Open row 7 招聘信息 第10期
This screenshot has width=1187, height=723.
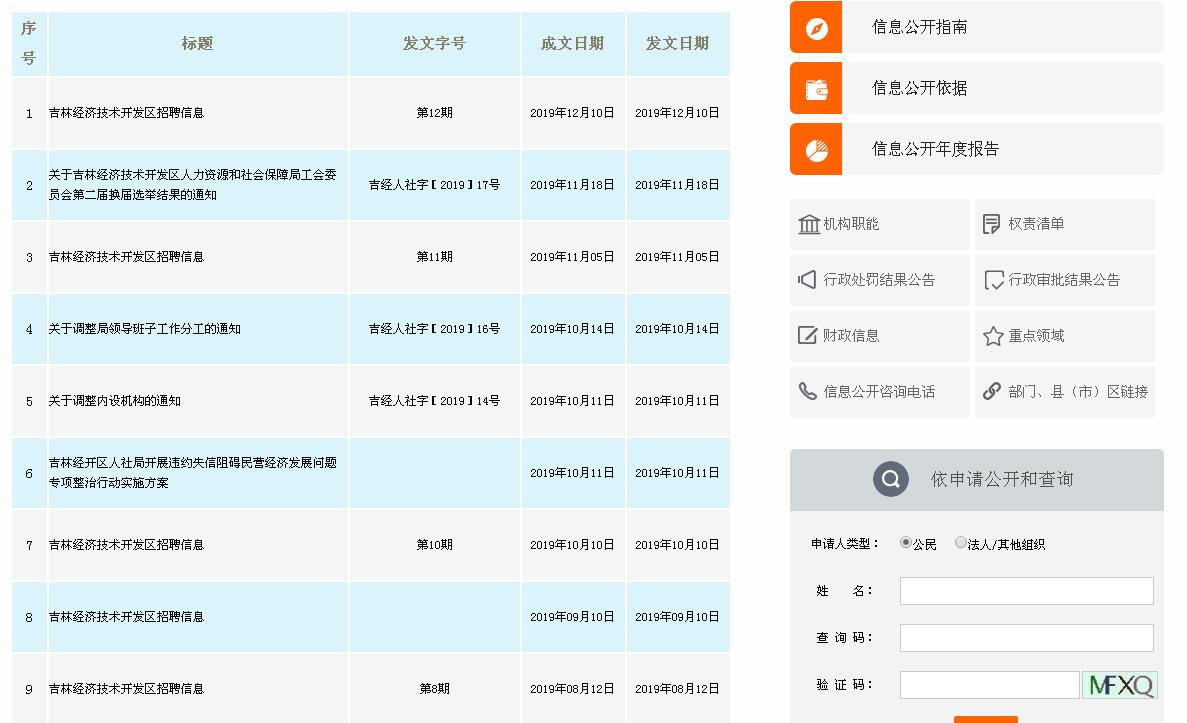pos(126,544)
